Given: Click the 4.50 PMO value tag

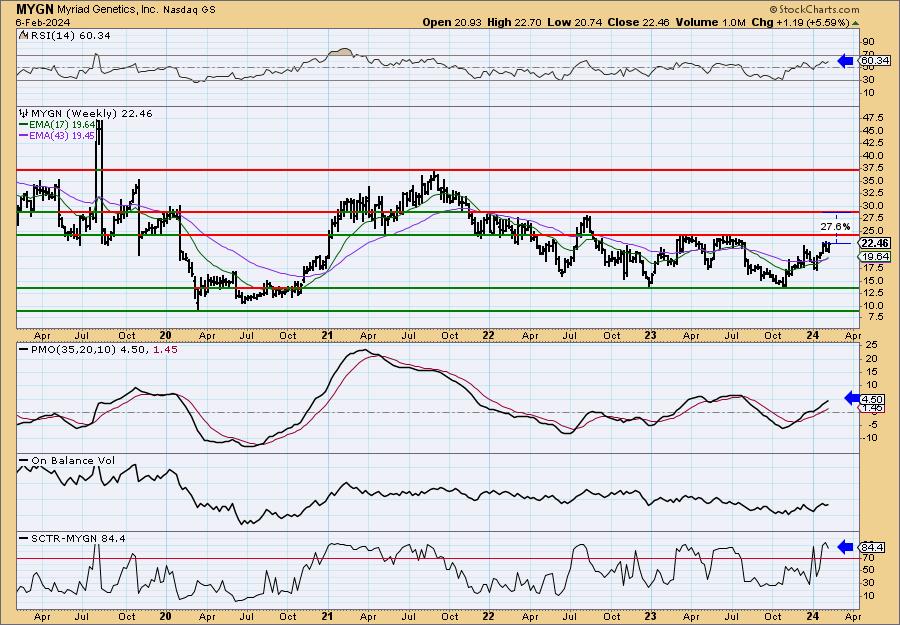Looking at the screenshot, I should (873, 399).
